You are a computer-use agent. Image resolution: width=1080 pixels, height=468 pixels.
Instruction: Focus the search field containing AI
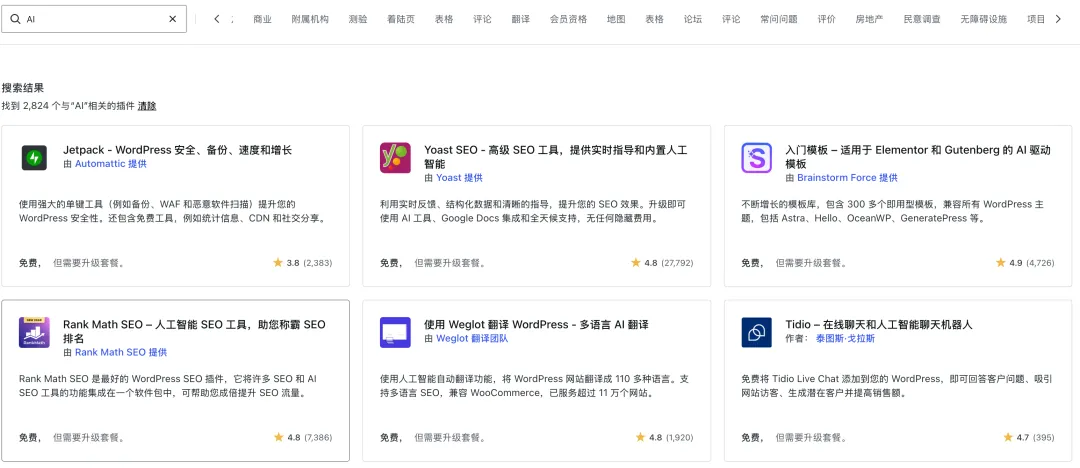pyautogui.click(x=94, y=19)
